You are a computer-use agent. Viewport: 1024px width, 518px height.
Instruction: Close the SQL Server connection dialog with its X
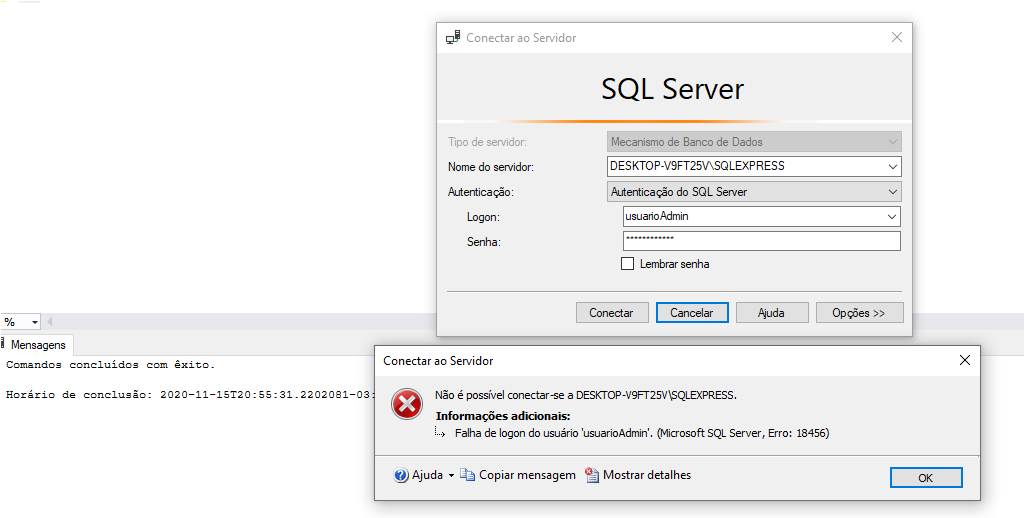coord(896,38)
